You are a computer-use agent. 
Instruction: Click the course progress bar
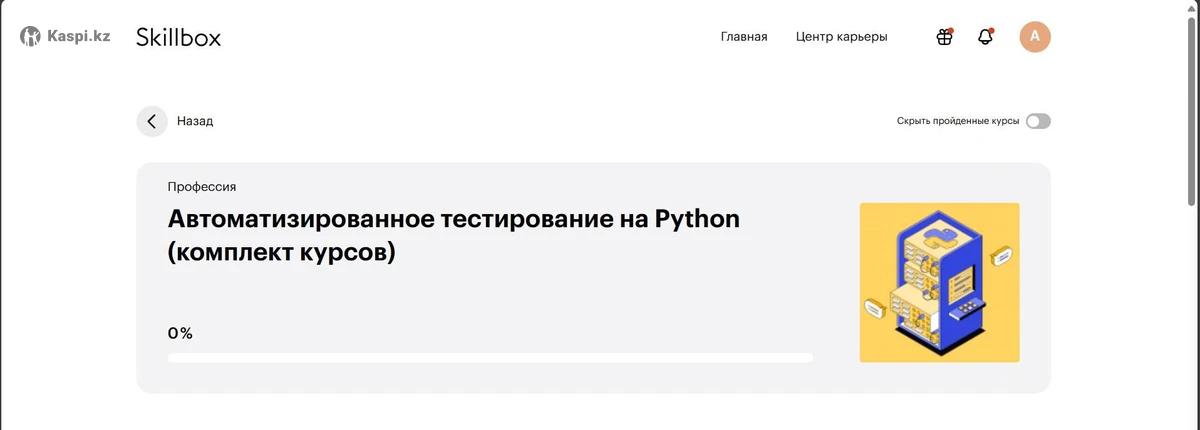click(490, 357)
